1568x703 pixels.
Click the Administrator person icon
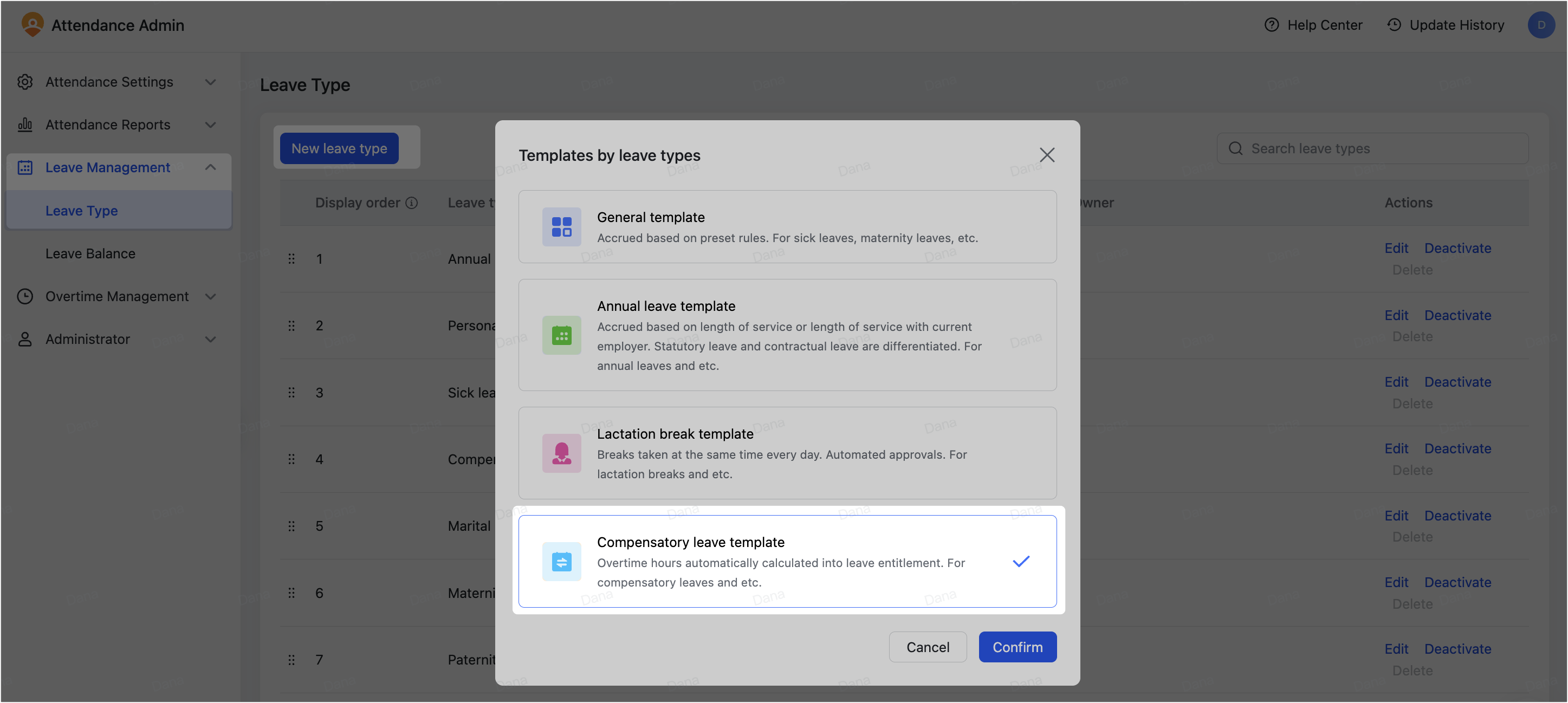(25, 339)
